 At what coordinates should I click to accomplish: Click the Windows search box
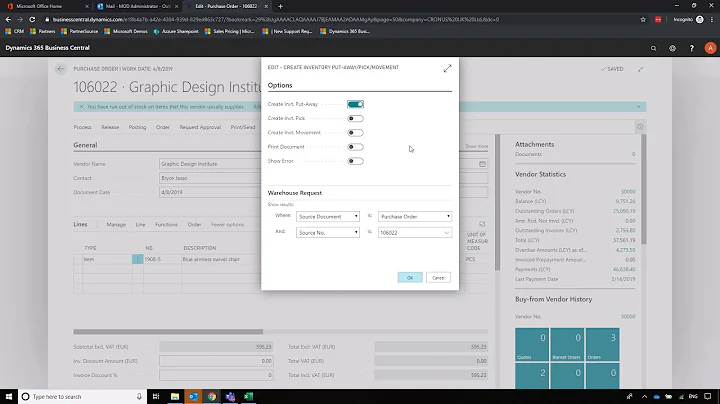[x=83, y=396]
